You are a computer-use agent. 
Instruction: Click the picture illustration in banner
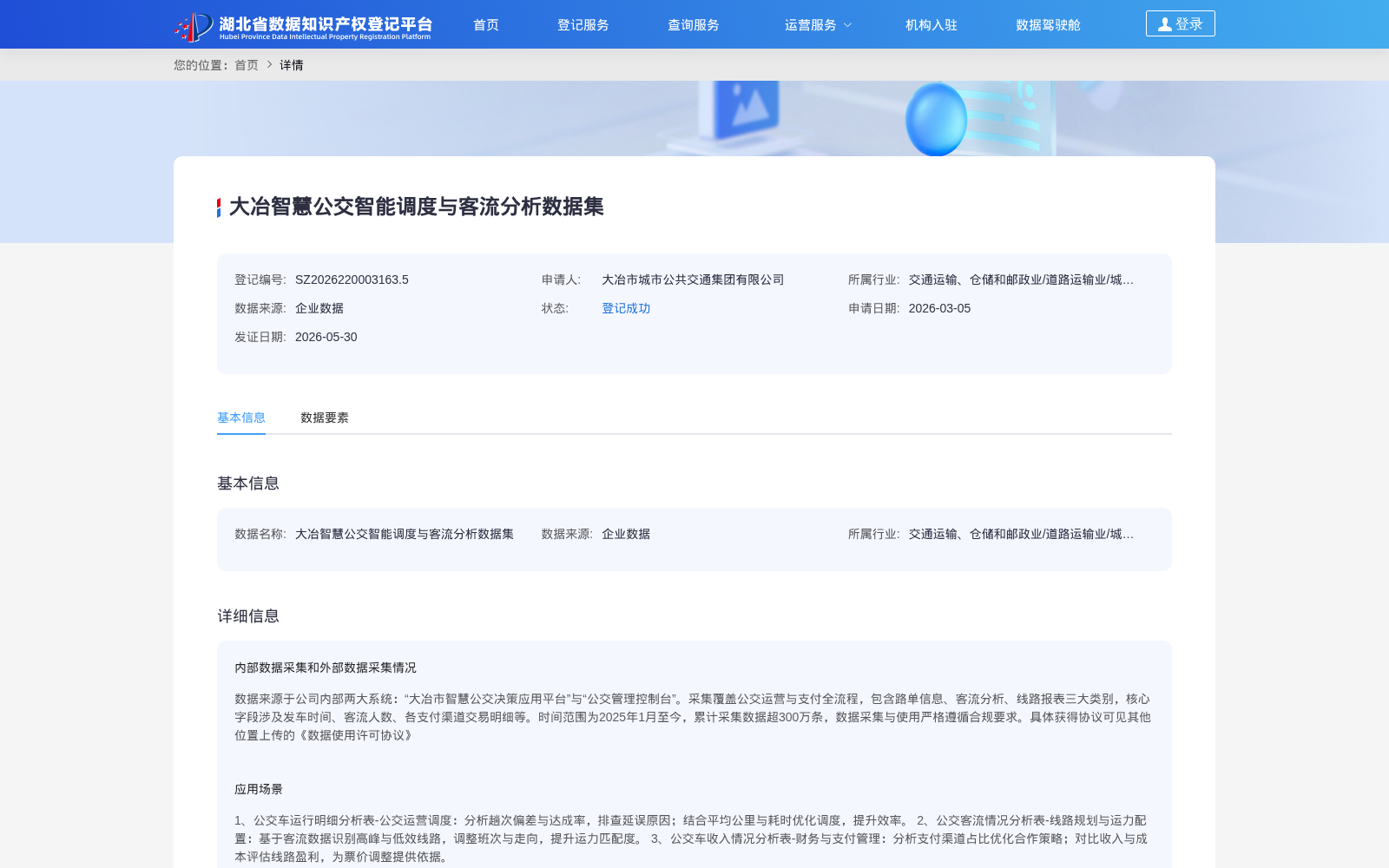[747, 108]
